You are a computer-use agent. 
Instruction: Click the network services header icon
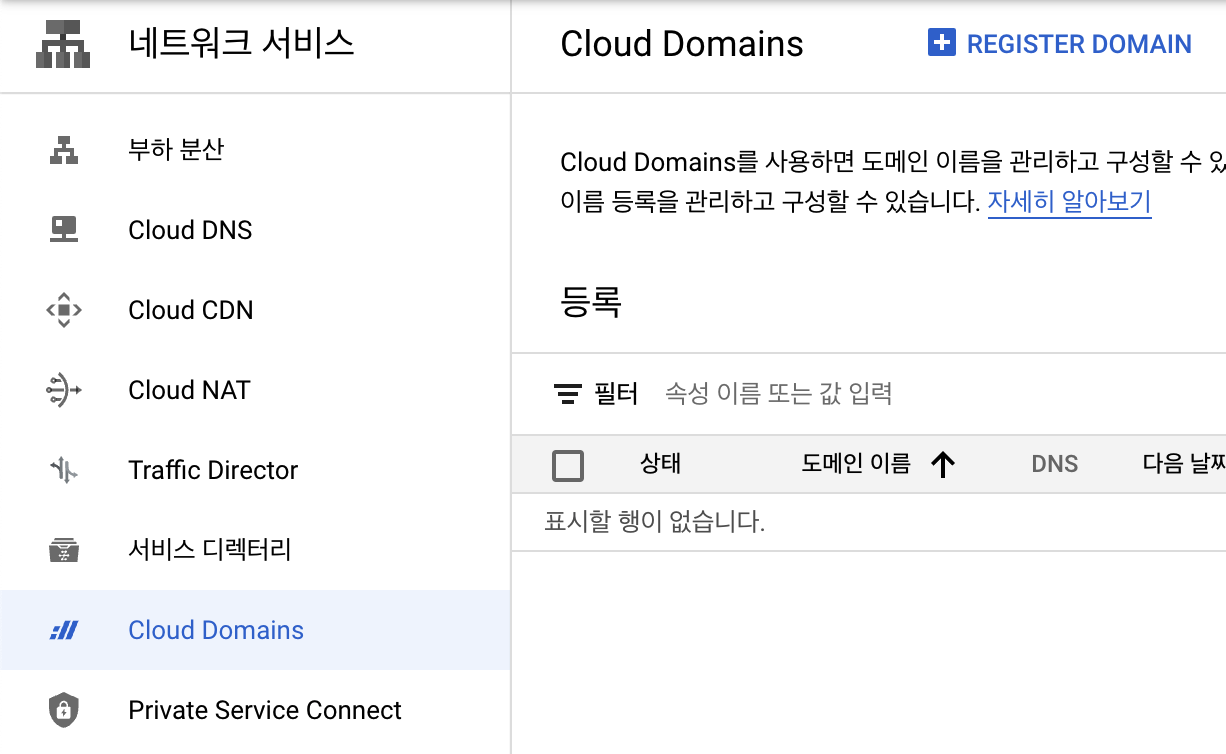[63, 45]
